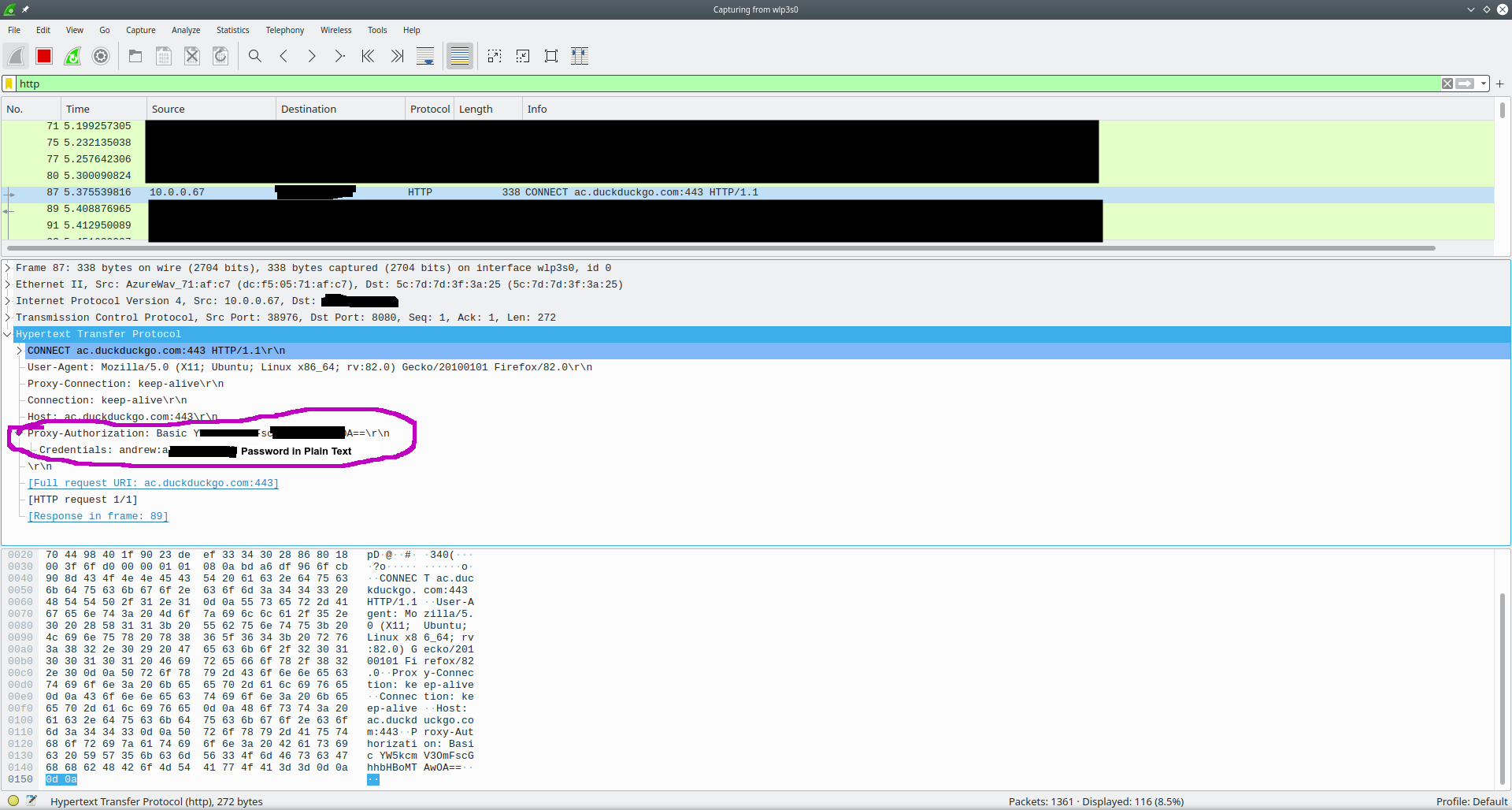The width and height of the screenshot is (1512, 810).
Task: Collapse the Hypertext Transfer Protocol section
Action: click(8, 334)
